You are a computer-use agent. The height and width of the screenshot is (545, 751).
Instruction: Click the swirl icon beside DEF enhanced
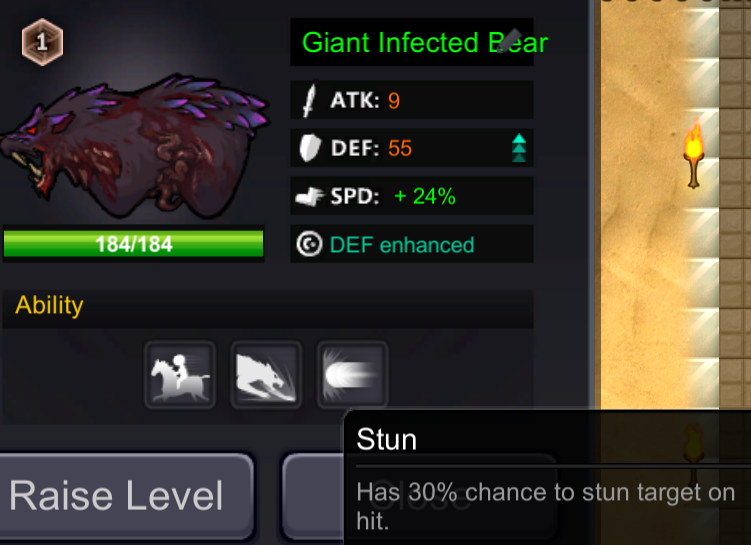[x=309, y=244]
